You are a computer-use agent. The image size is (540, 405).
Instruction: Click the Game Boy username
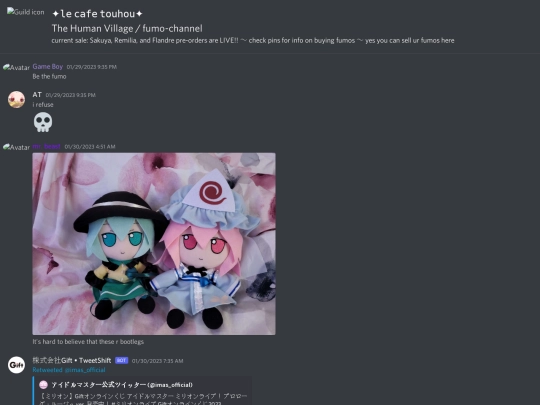point(48,66)
